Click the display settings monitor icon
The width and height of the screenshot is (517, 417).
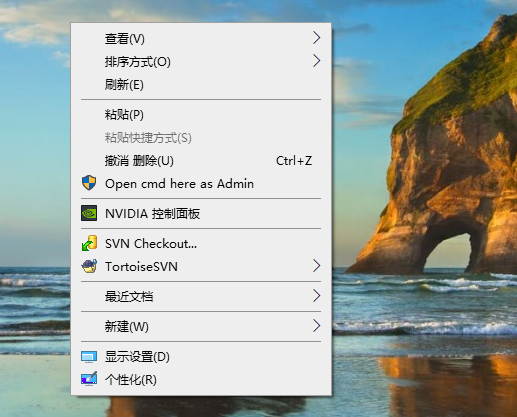click(89, 357)
